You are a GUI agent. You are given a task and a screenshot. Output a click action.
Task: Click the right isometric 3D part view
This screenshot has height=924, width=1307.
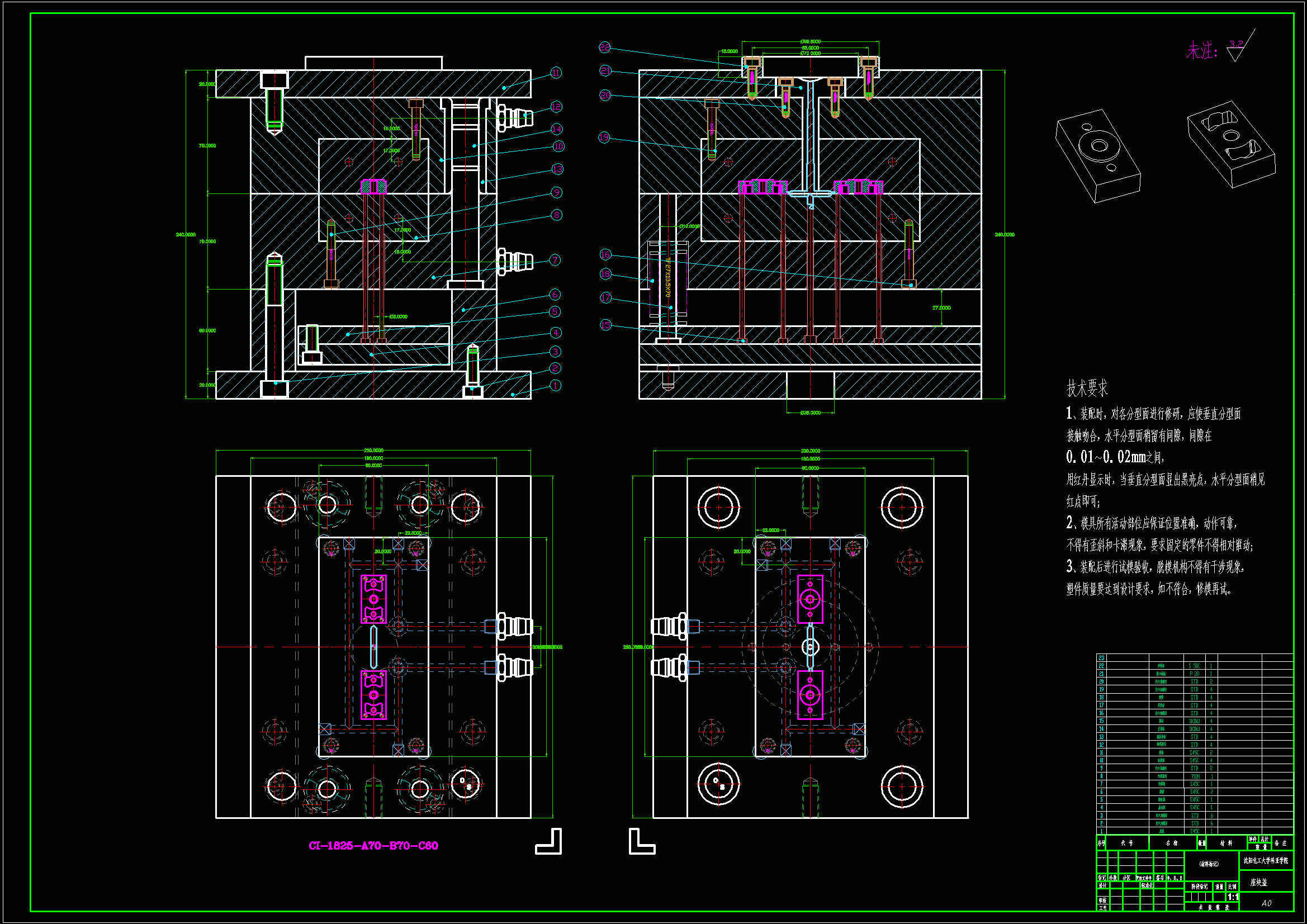1232,144
